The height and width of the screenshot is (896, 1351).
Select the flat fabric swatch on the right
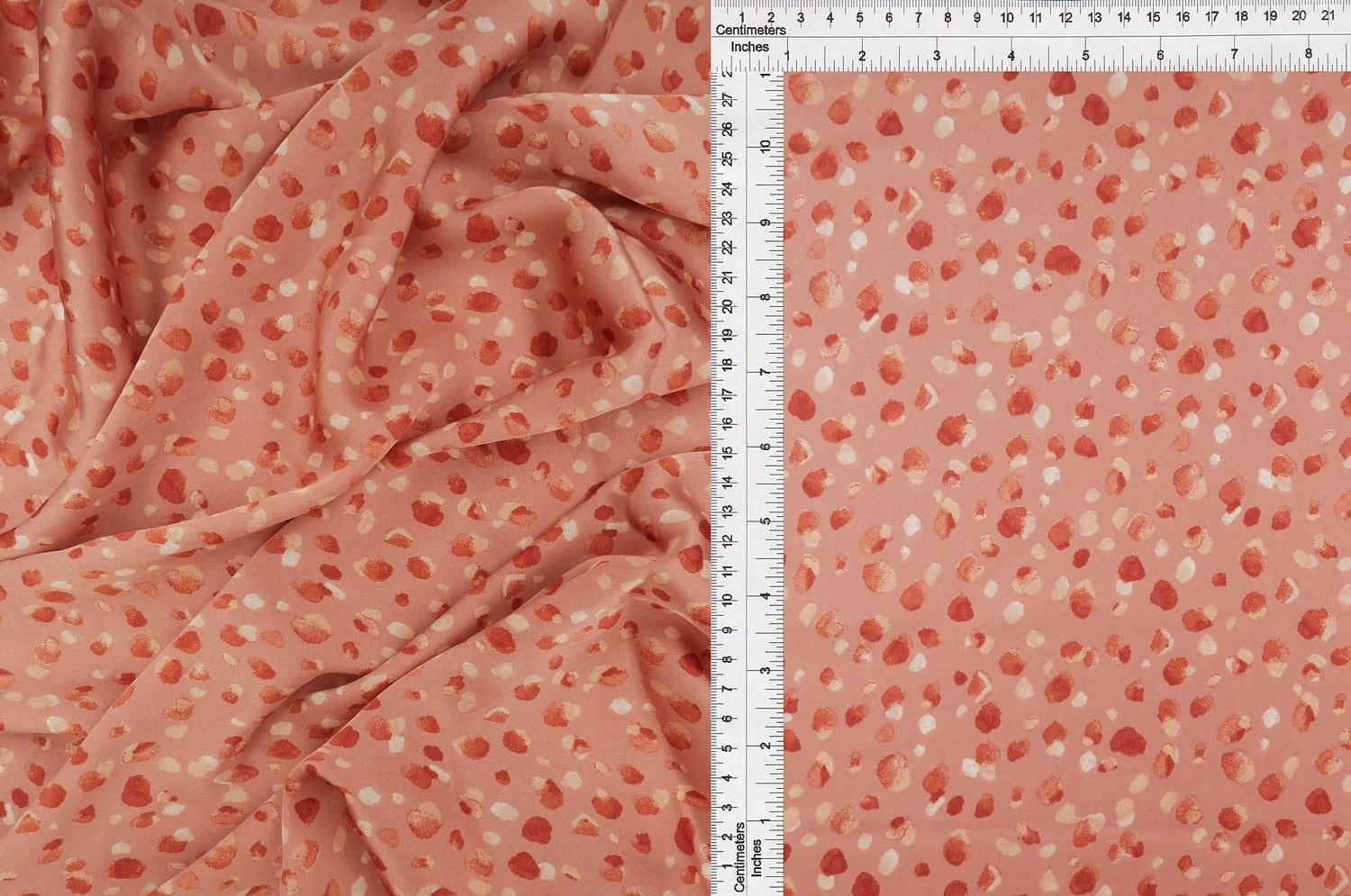pos(1067,484)
